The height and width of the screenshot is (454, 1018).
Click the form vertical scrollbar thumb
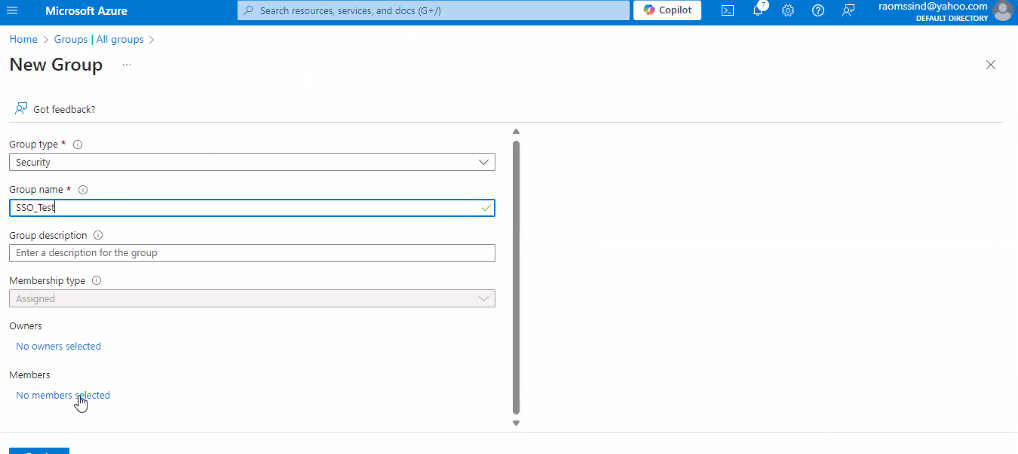[x=516, y=277]
